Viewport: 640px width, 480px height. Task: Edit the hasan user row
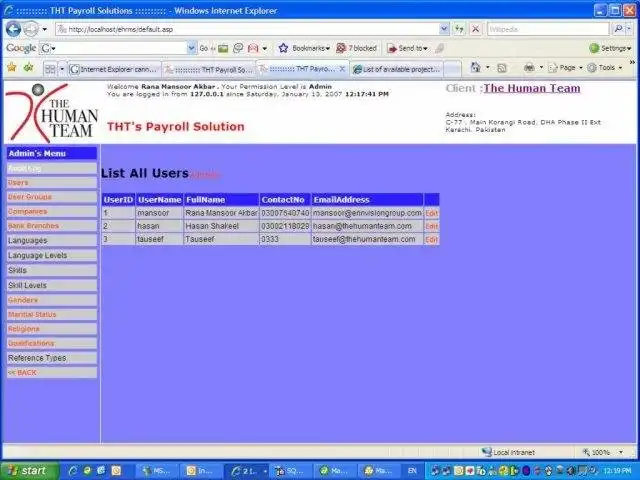coord(431,226)
